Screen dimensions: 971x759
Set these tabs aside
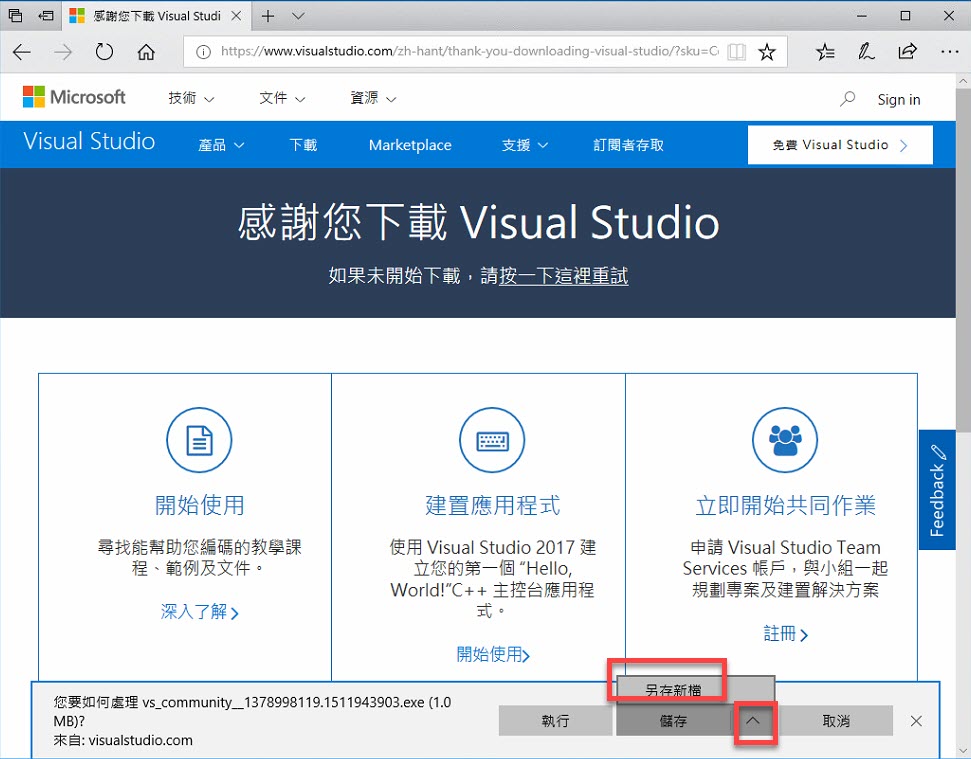[x=46, y=15]
